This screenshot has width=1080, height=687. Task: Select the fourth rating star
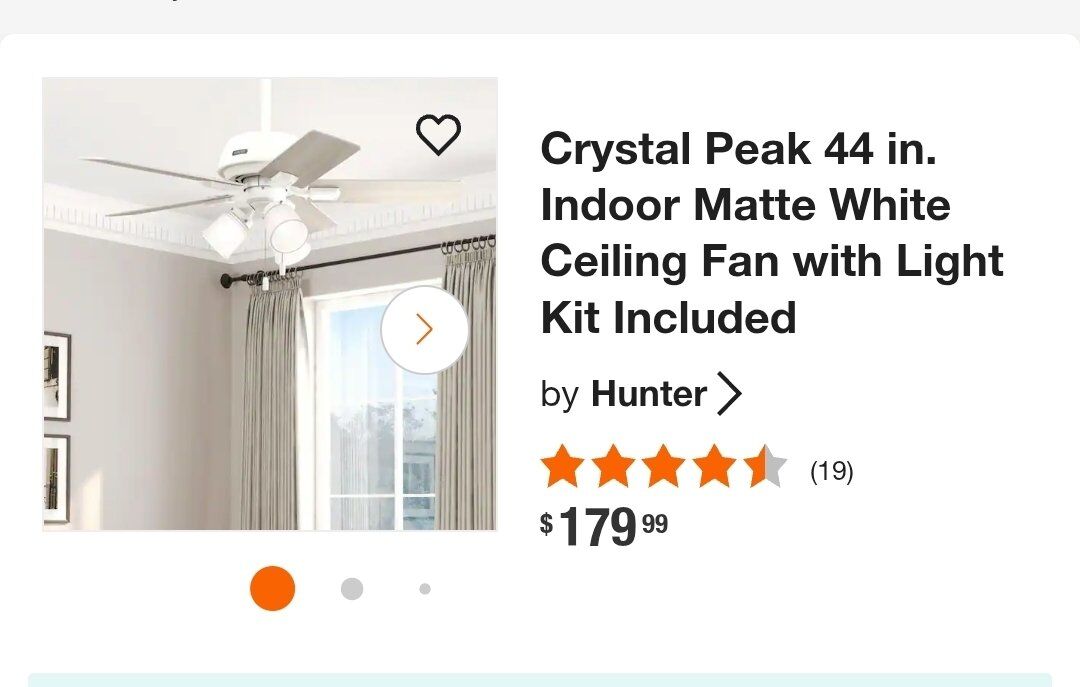pos(715,467)
